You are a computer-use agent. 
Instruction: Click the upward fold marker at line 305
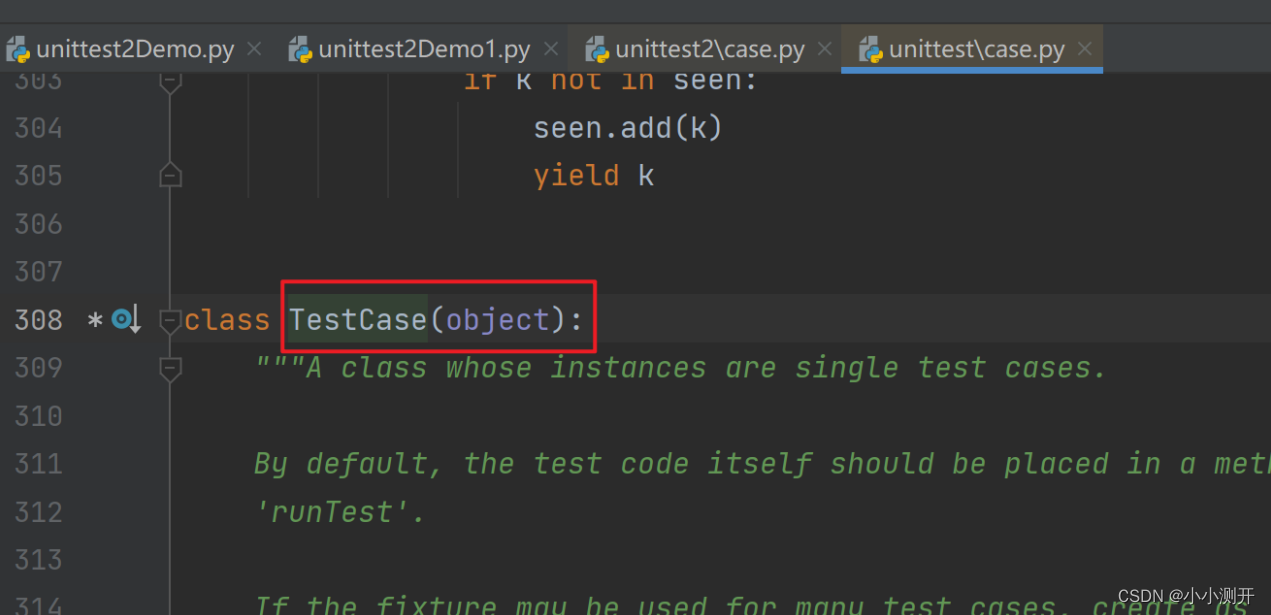pos(170,174)
